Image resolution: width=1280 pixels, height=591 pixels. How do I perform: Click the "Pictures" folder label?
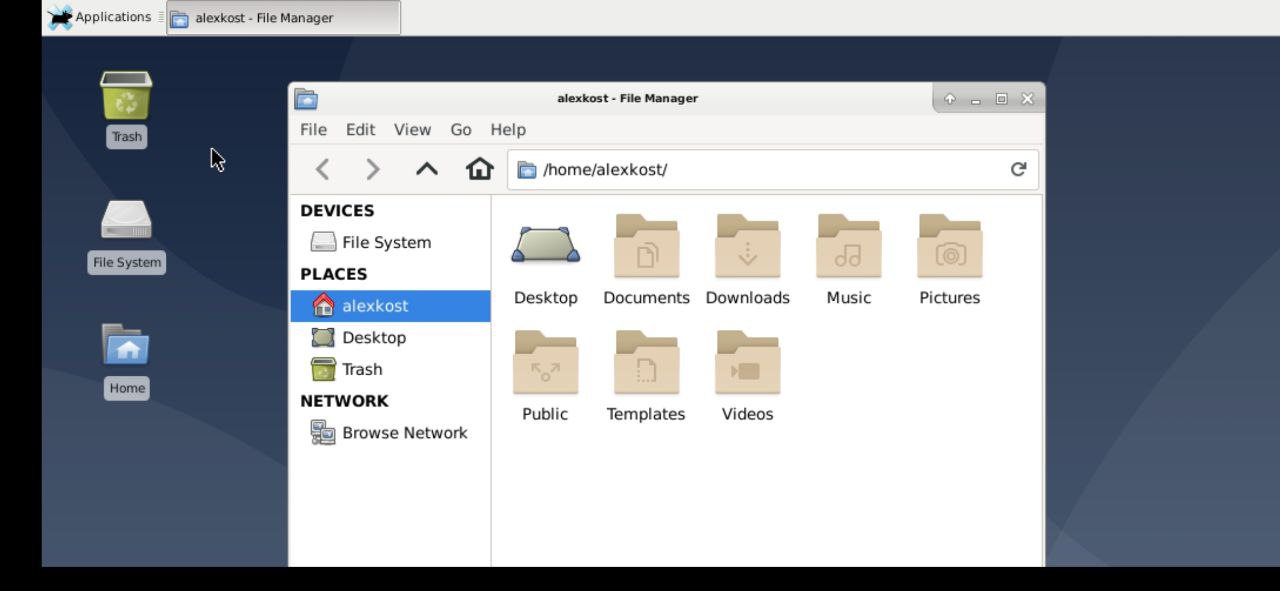tap(950, 298)
